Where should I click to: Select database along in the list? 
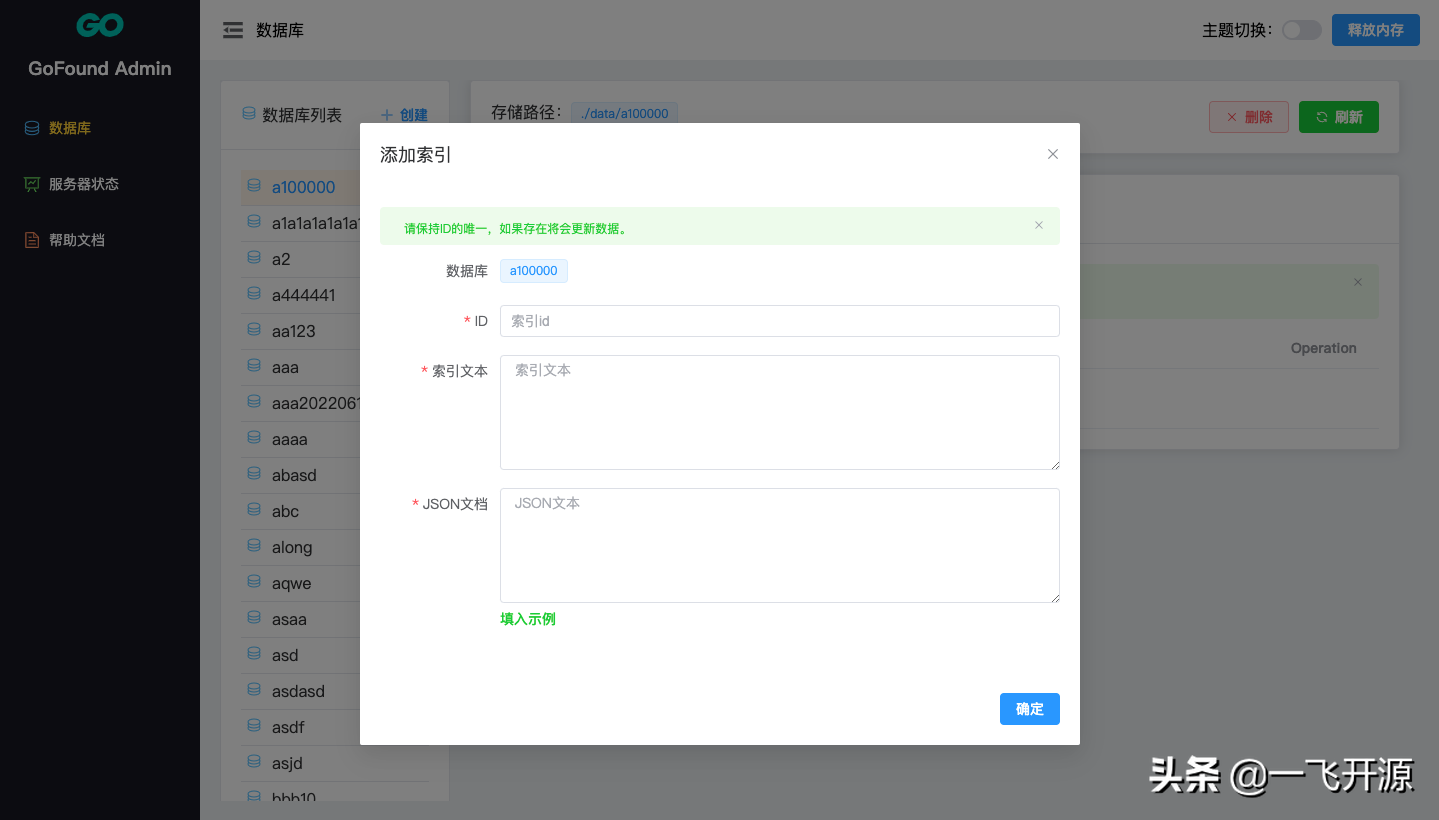click(x=300, y=547)
